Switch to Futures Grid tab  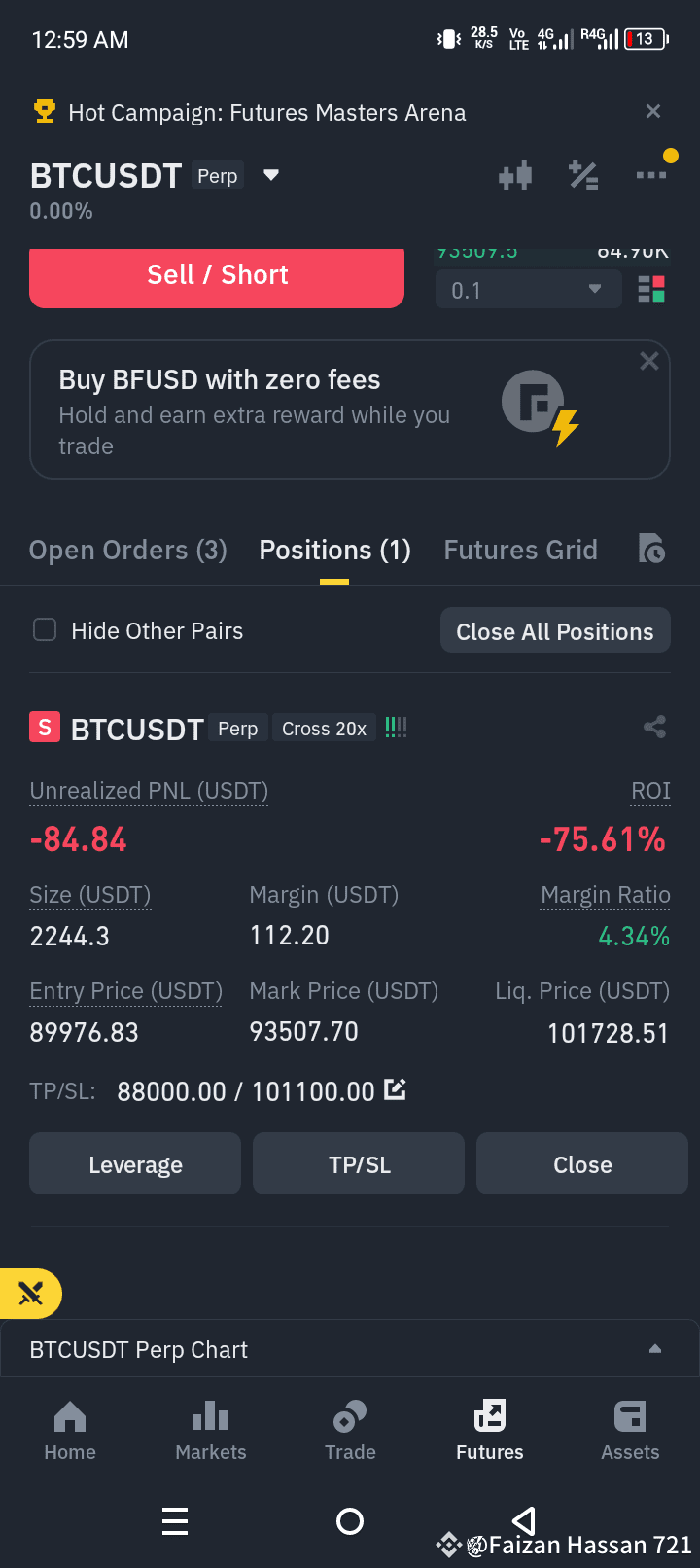(521, 551)
